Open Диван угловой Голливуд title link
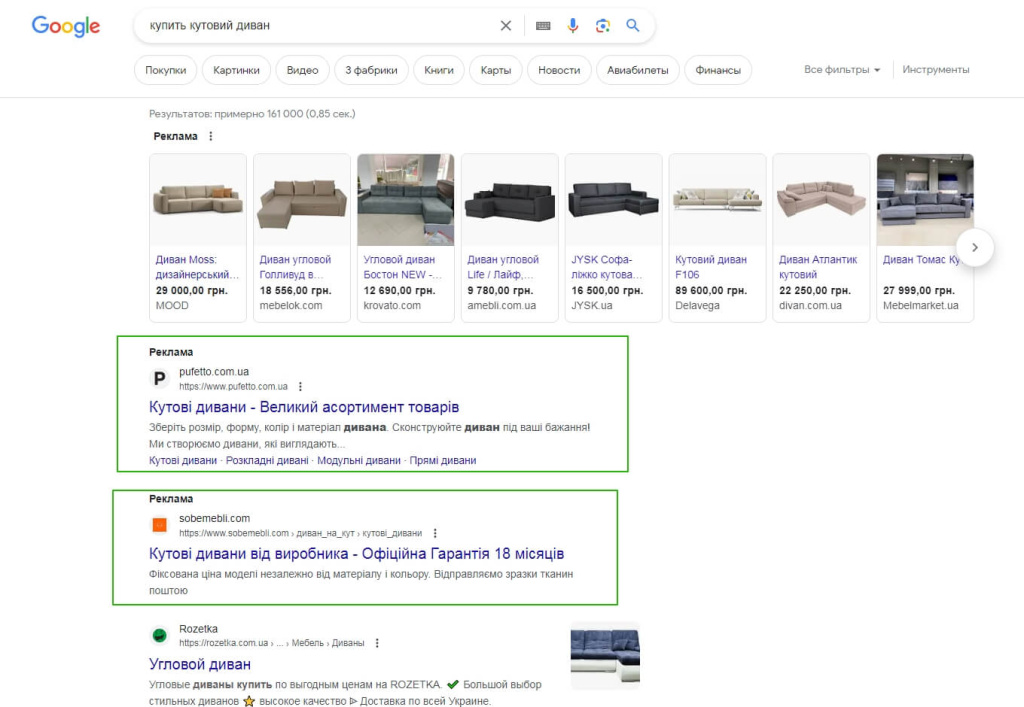Image resolution: width=1024 pixels, height=707 pixels. (295, 267)
